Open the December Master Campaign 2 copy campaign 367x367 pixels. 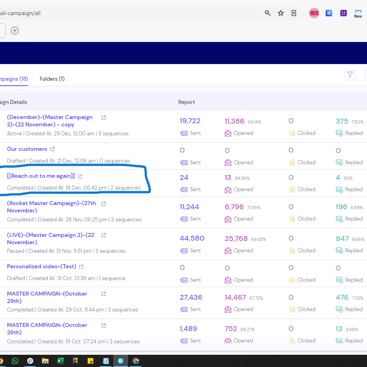point(50,121)
